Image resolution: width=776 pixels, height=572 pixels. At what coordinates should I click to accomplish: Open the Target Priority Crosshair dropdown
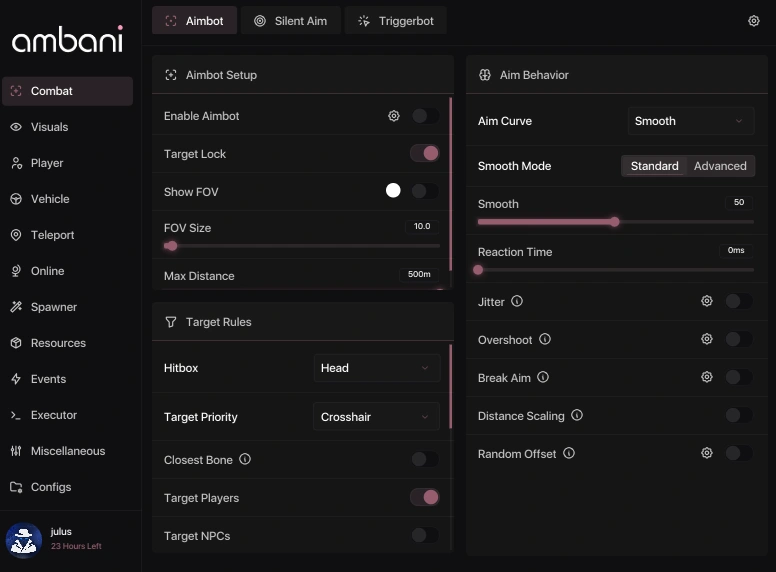pyautogui.click(x=377, y=417)
